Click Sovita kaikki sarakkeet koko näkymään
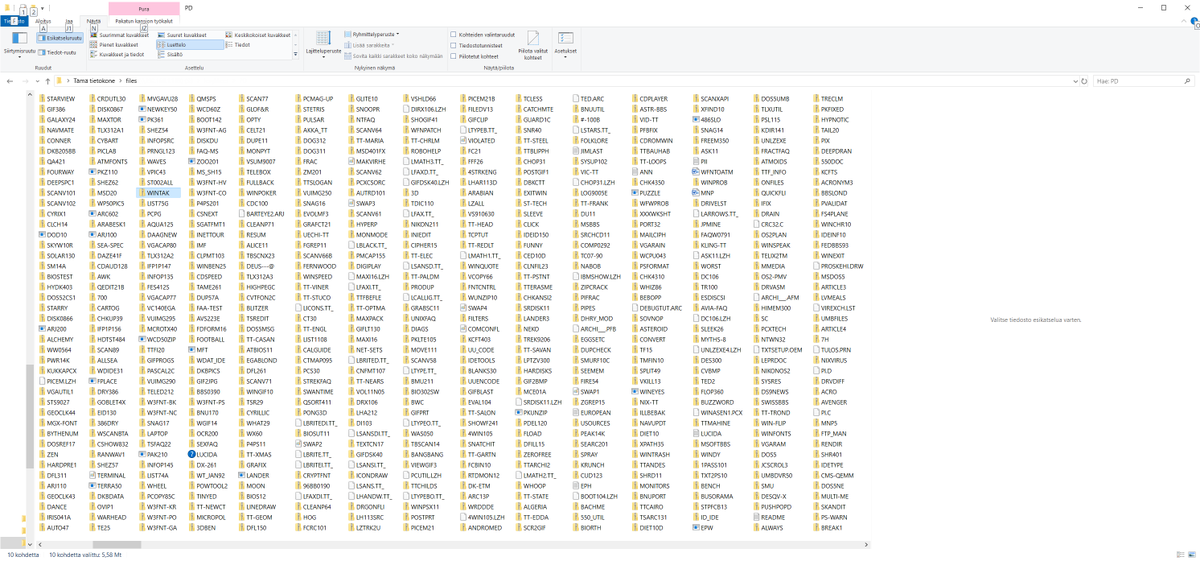 (x=392, y=56)
